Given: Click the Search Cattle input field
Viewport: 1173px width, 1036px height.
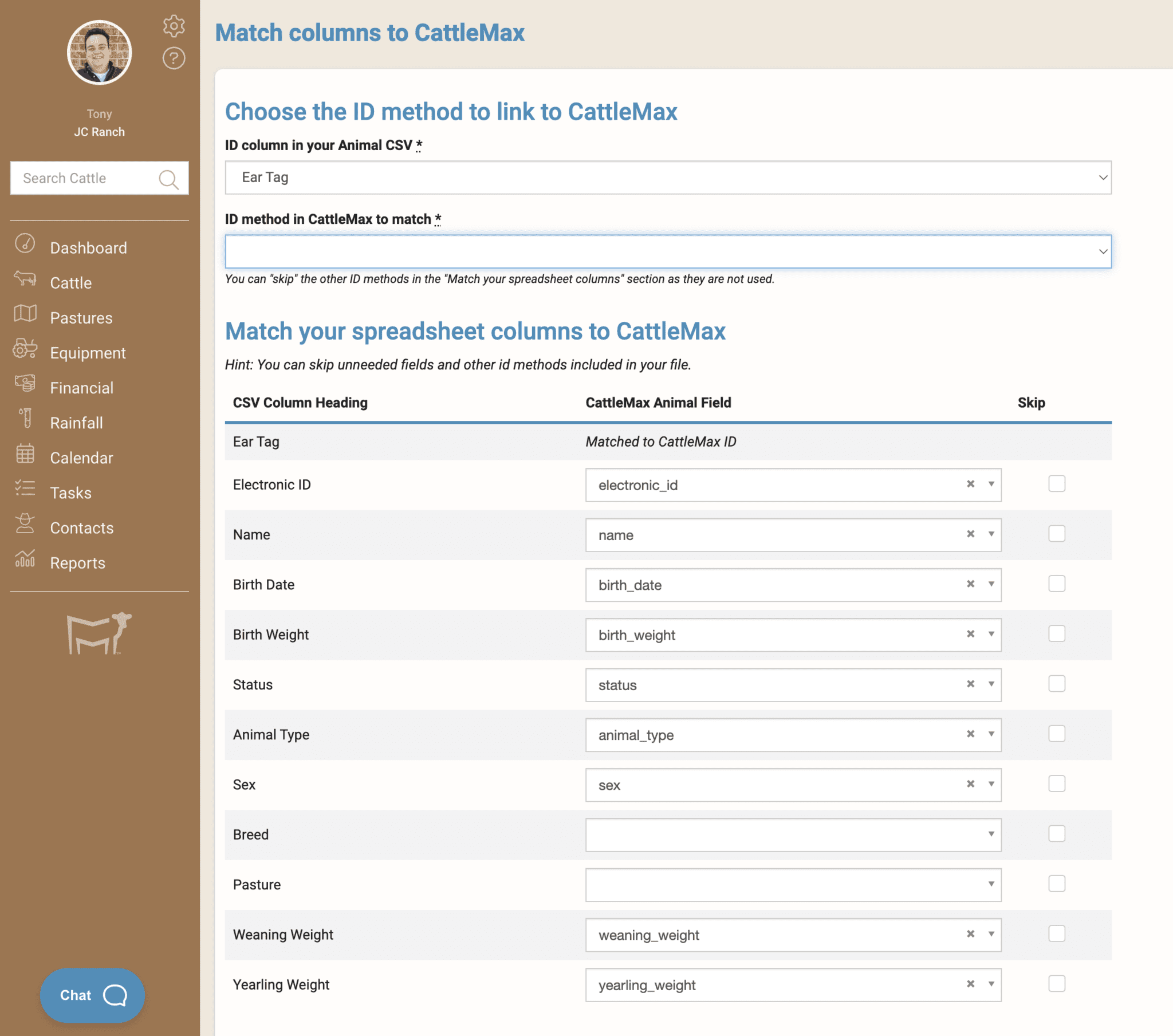Looking at the screenshot, I should [83, 179].
